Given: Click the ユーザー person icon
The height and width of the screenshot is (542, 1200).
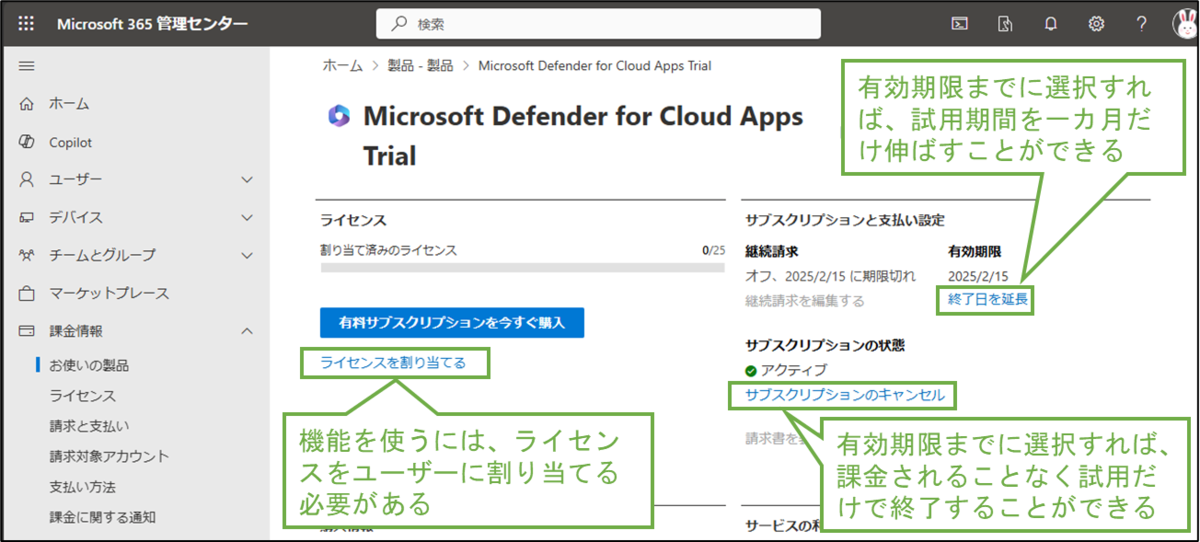Looking at the screenshot, I should (x=27, y=180).
